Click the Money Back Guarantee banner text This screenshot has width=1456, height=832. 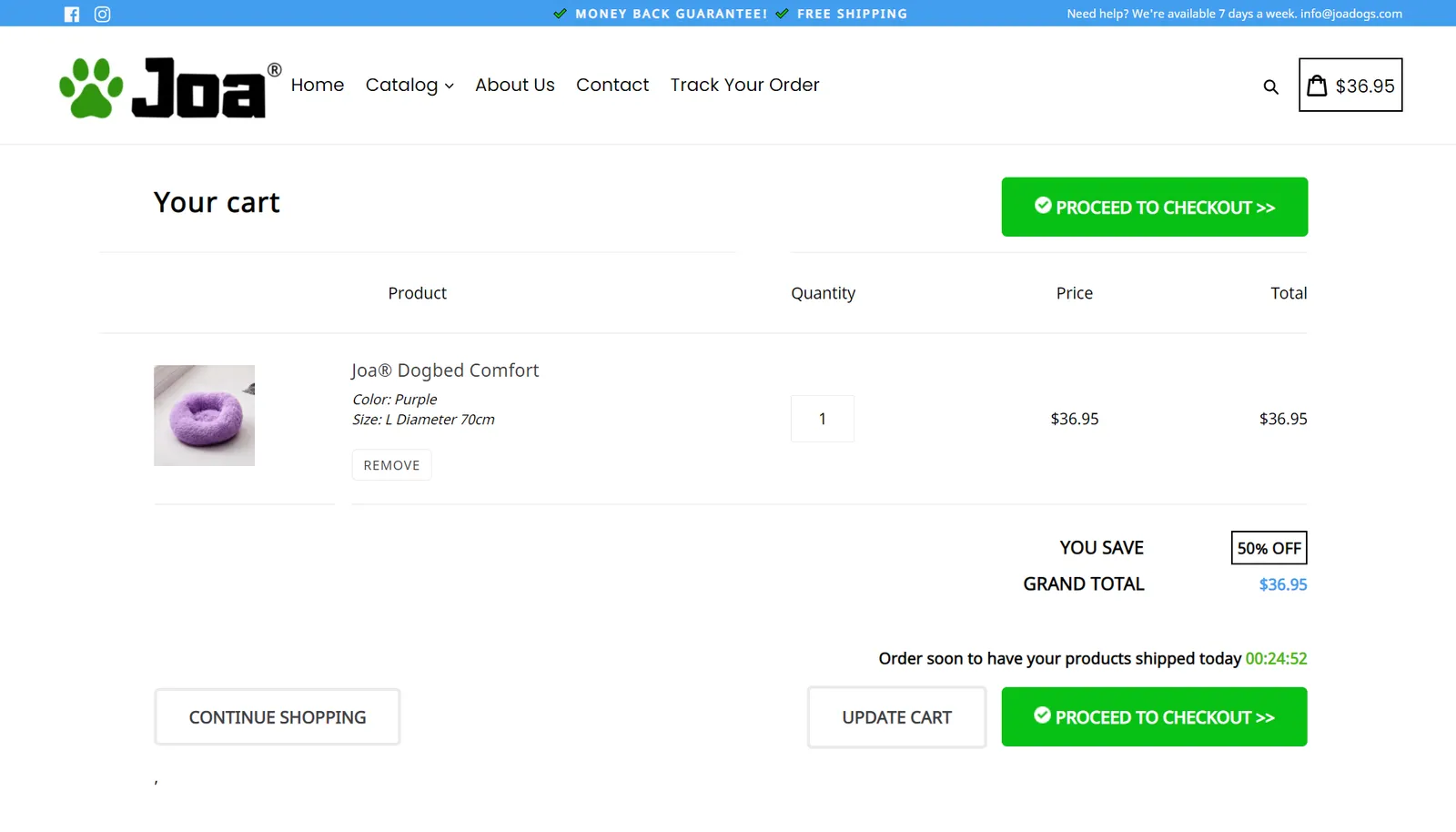(x=671, y=14)
